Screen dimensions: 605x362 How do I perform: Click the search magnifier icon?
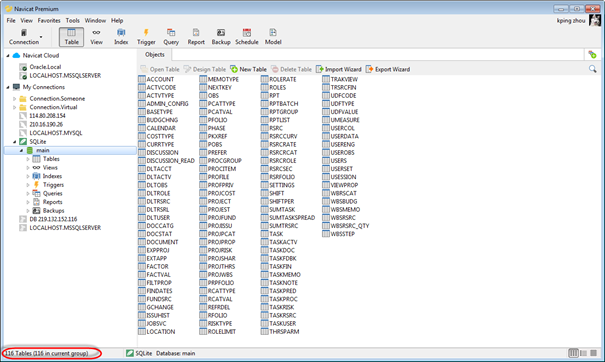pyautogui.click(x=593, y=69)
